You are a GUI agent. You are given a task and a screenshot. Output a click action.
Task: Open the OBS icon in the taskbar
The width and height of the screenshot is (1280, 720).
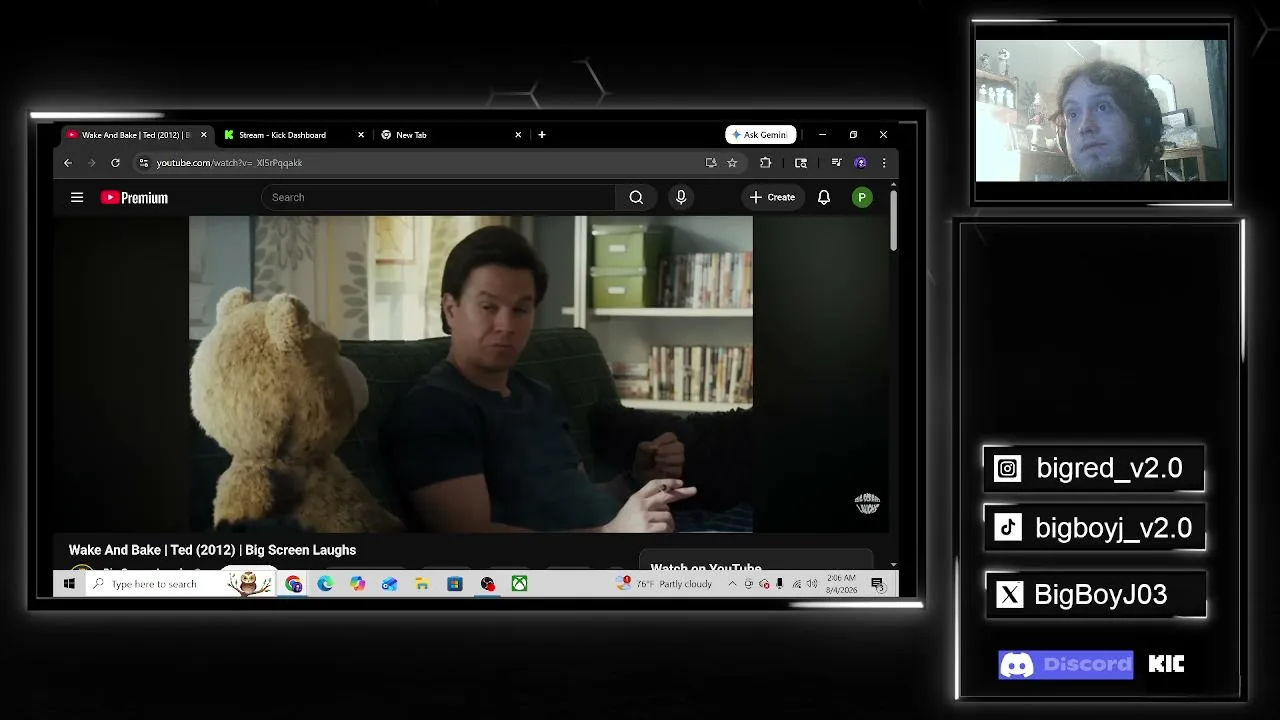tap(487, 584)
